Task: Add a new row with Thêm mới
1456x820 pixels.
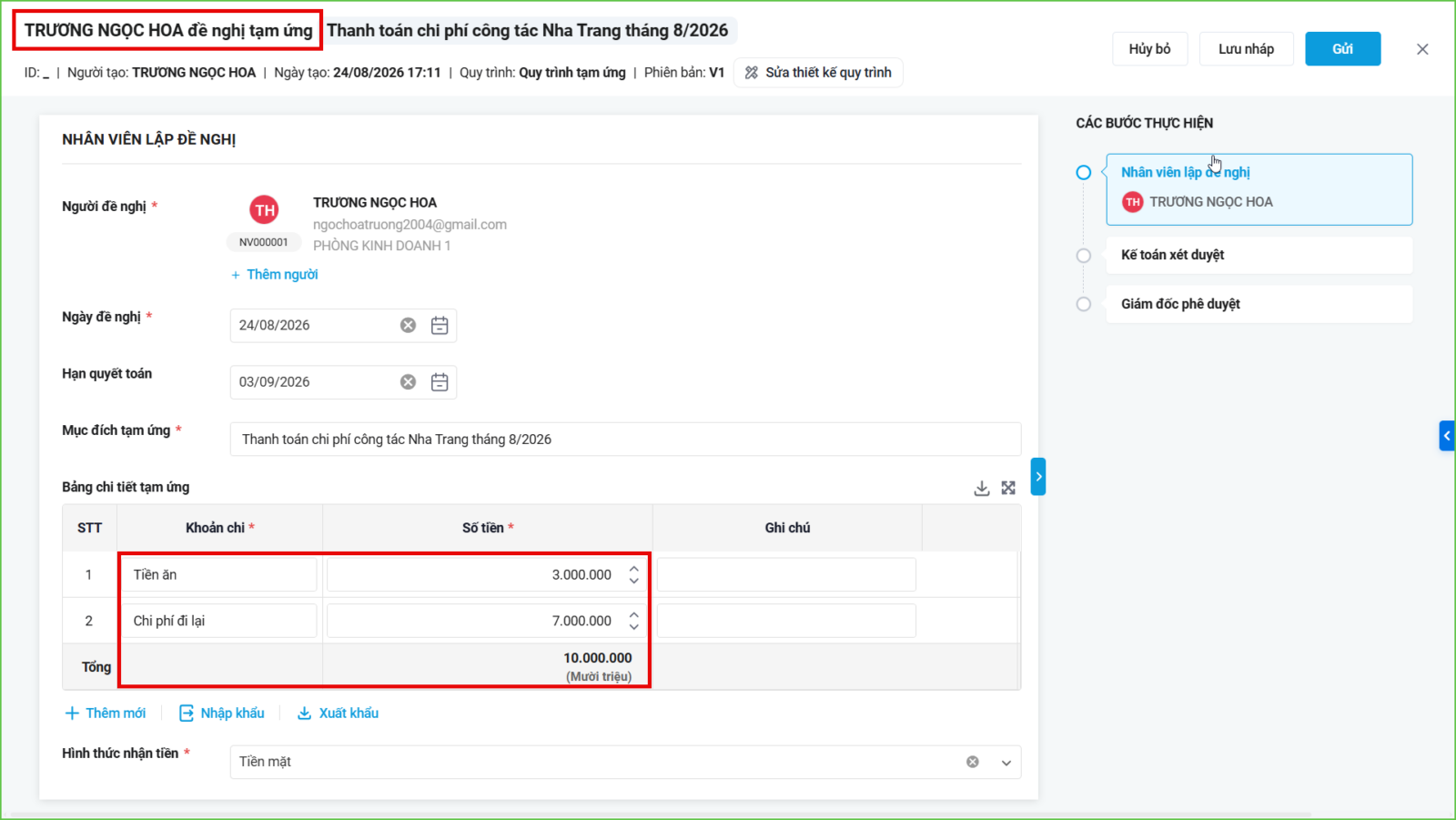Action: [x=105, y=714]
